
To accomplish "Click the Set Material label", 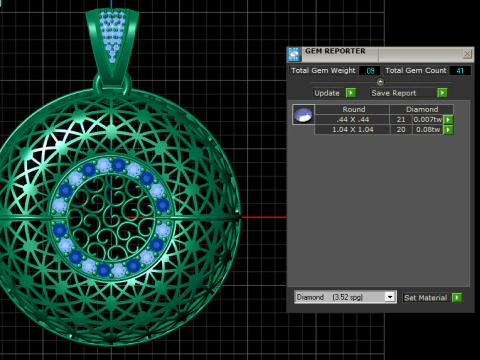I will click(425, 298).
